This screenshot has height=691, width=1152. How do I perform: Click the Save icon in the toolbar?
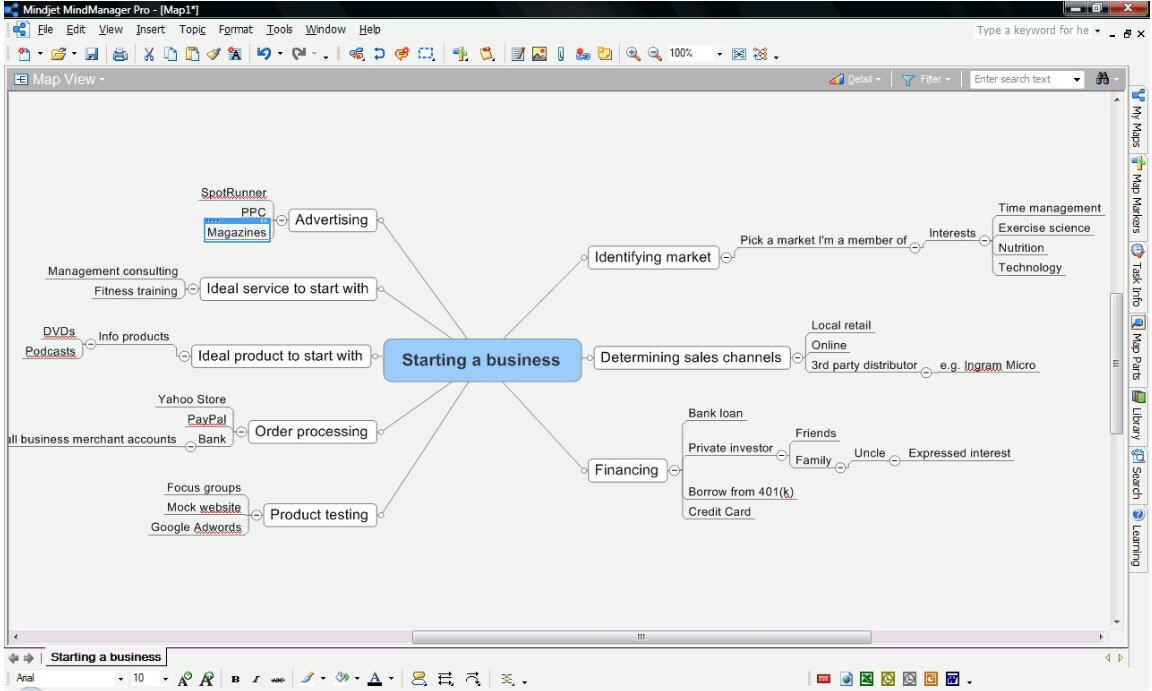tap(92, 54)
